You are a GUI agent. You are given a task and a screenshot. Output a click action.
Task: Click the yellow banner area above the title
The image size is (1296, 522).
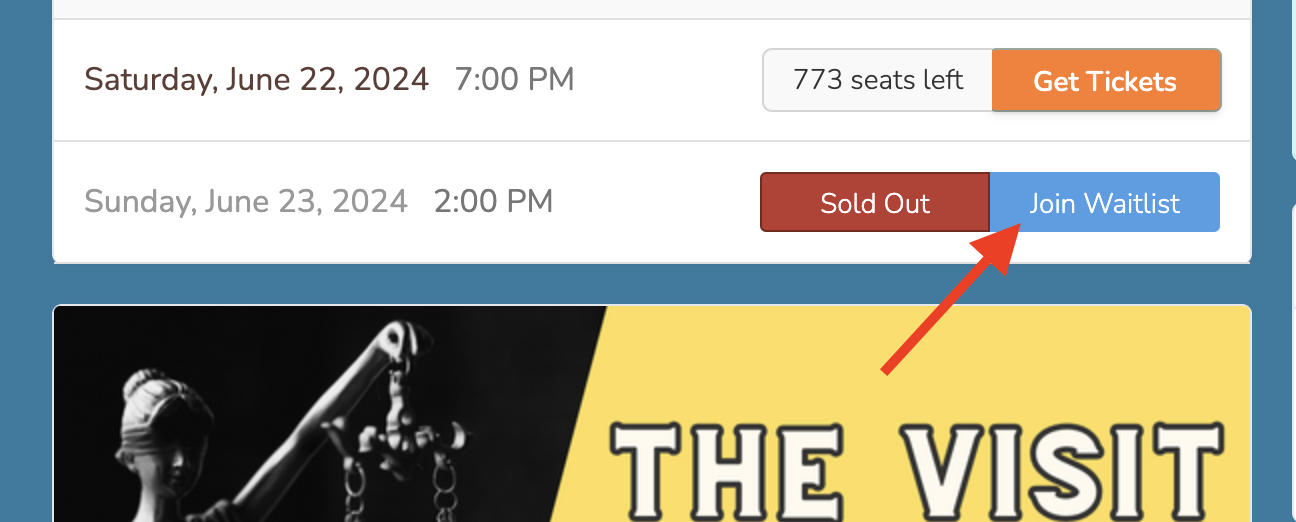900,360
